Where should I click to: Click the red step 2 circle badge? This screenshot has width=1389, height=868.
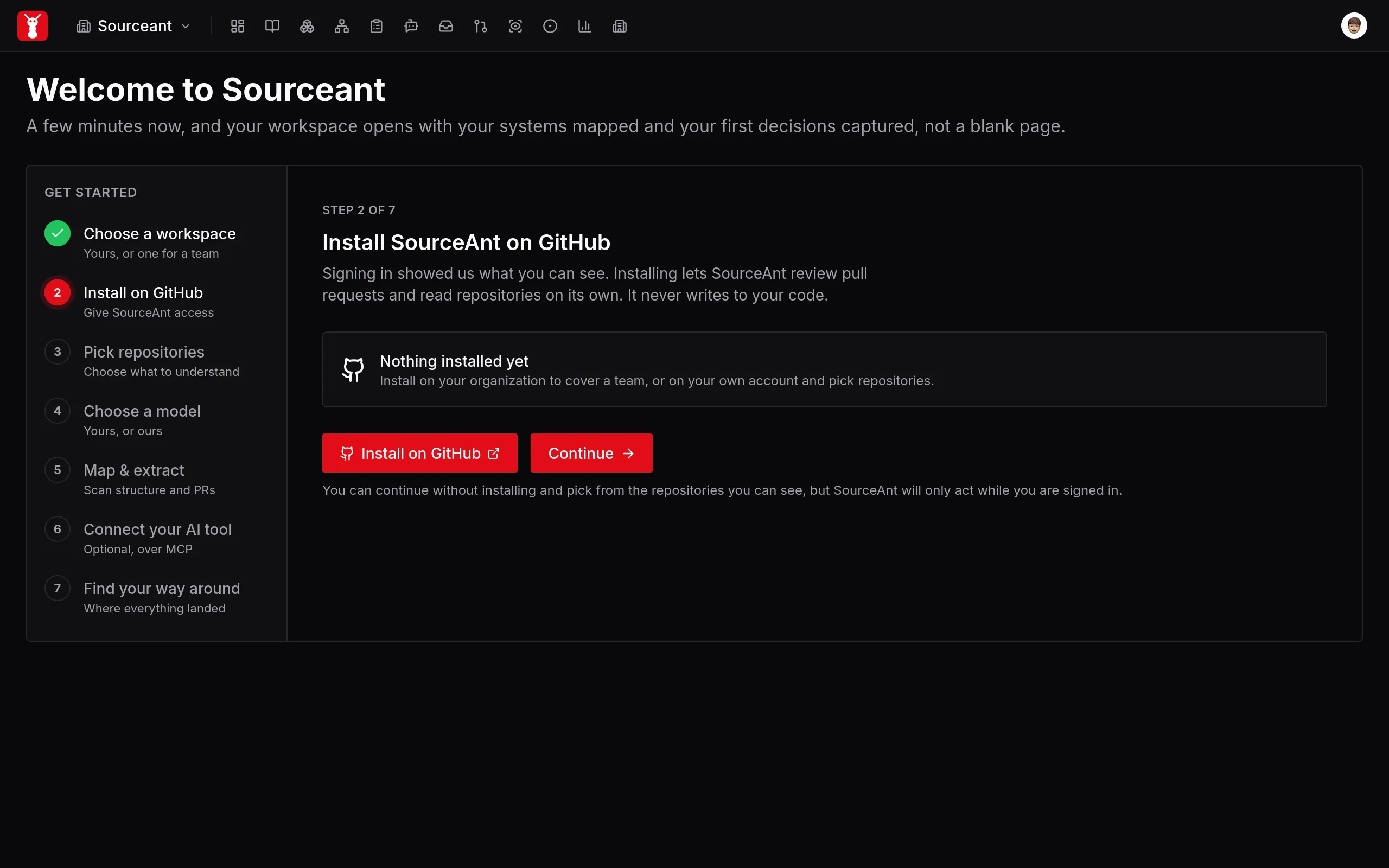click(x=58, y=292)
